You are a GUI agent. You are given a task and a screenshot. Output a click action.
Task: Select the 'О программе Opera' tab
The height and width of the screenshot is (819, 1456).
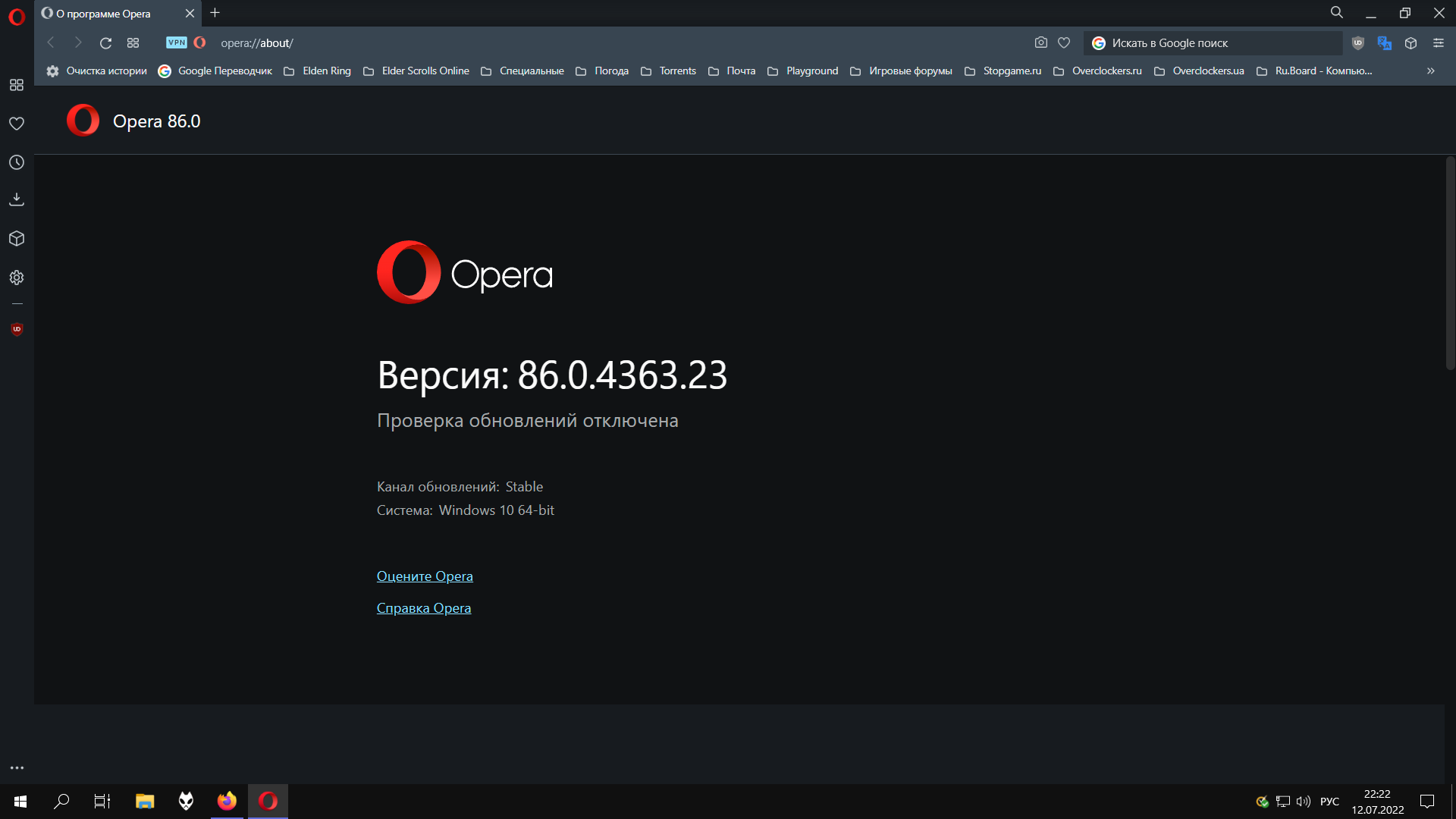118,14
